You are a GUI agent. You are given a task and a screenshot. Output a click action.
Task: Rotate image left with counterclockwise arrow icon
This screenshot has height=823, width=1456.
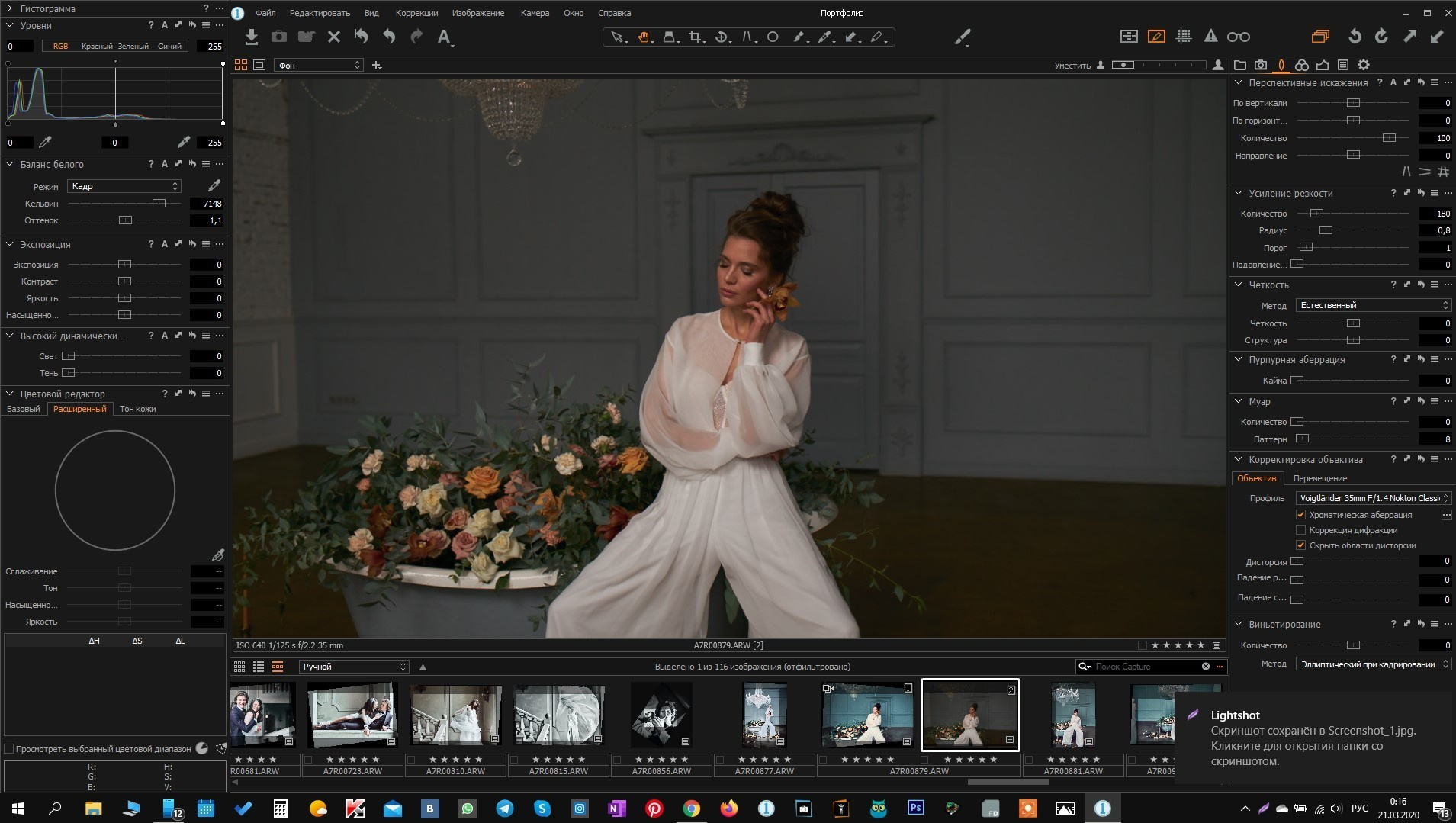(x=1355, y=37)
